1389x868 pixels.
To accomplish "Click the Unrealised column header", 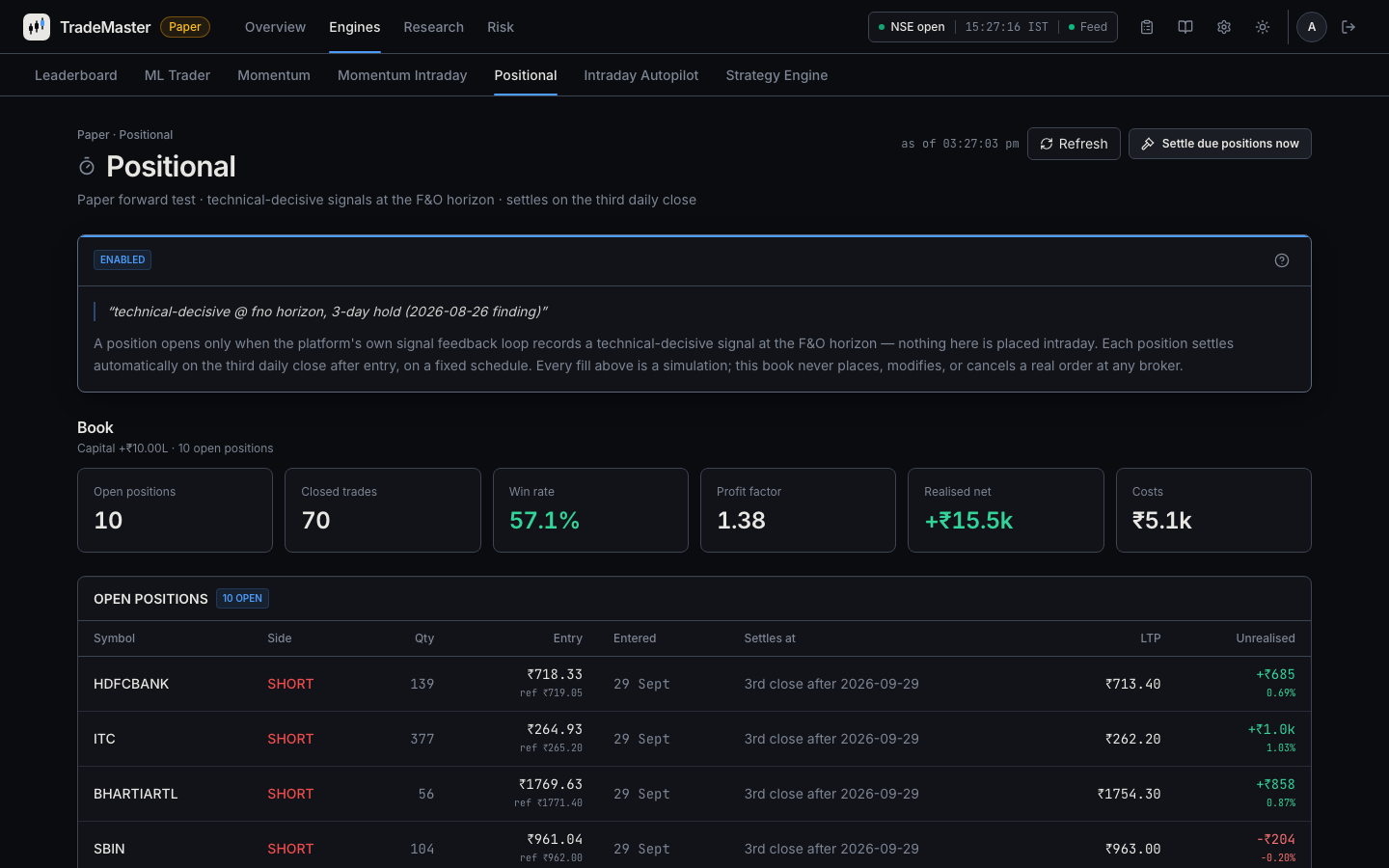I will (x=1266, y=638).
